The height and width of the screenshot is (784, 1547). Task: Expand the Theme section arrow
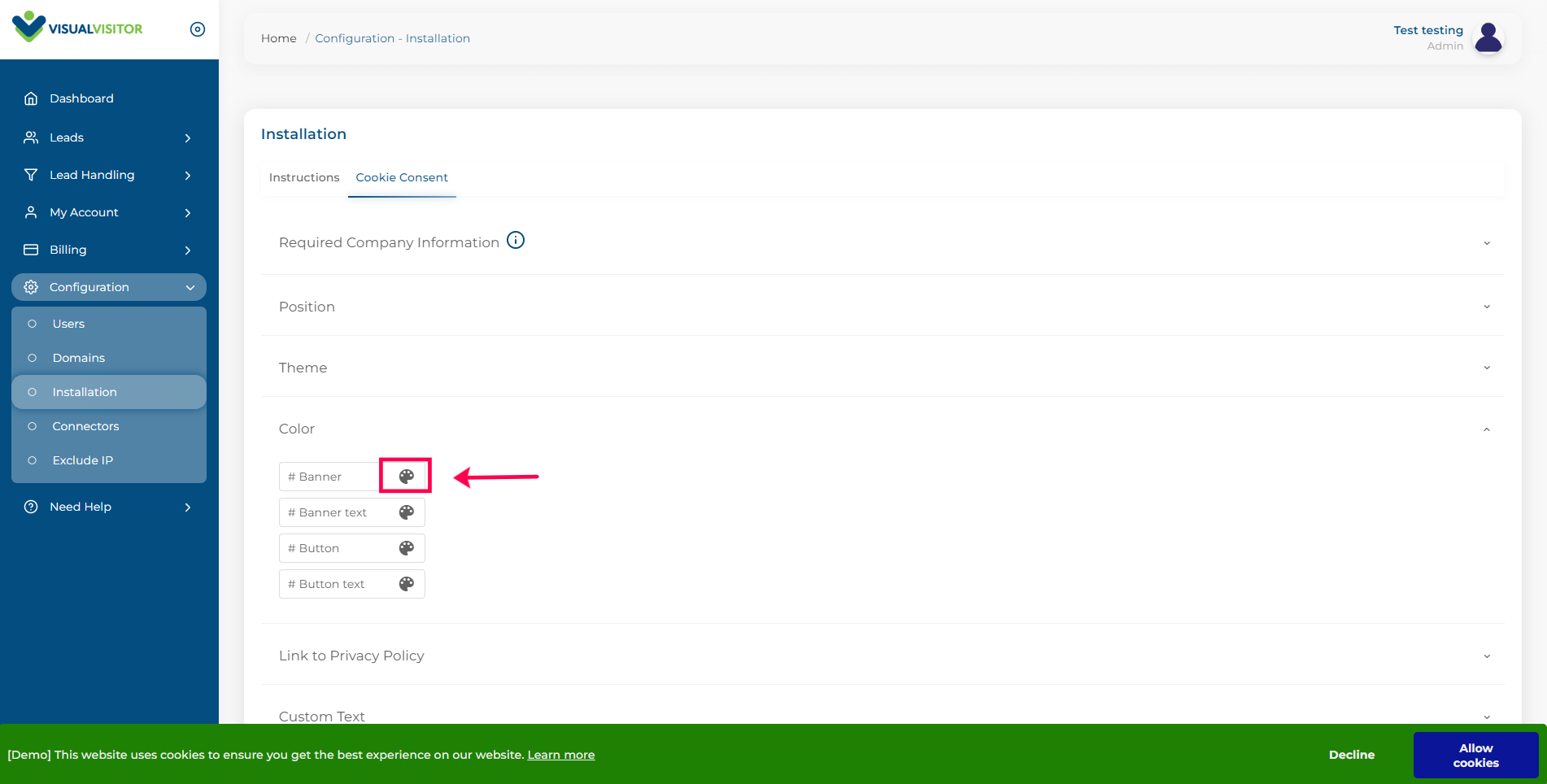[x=1487, y=368]
